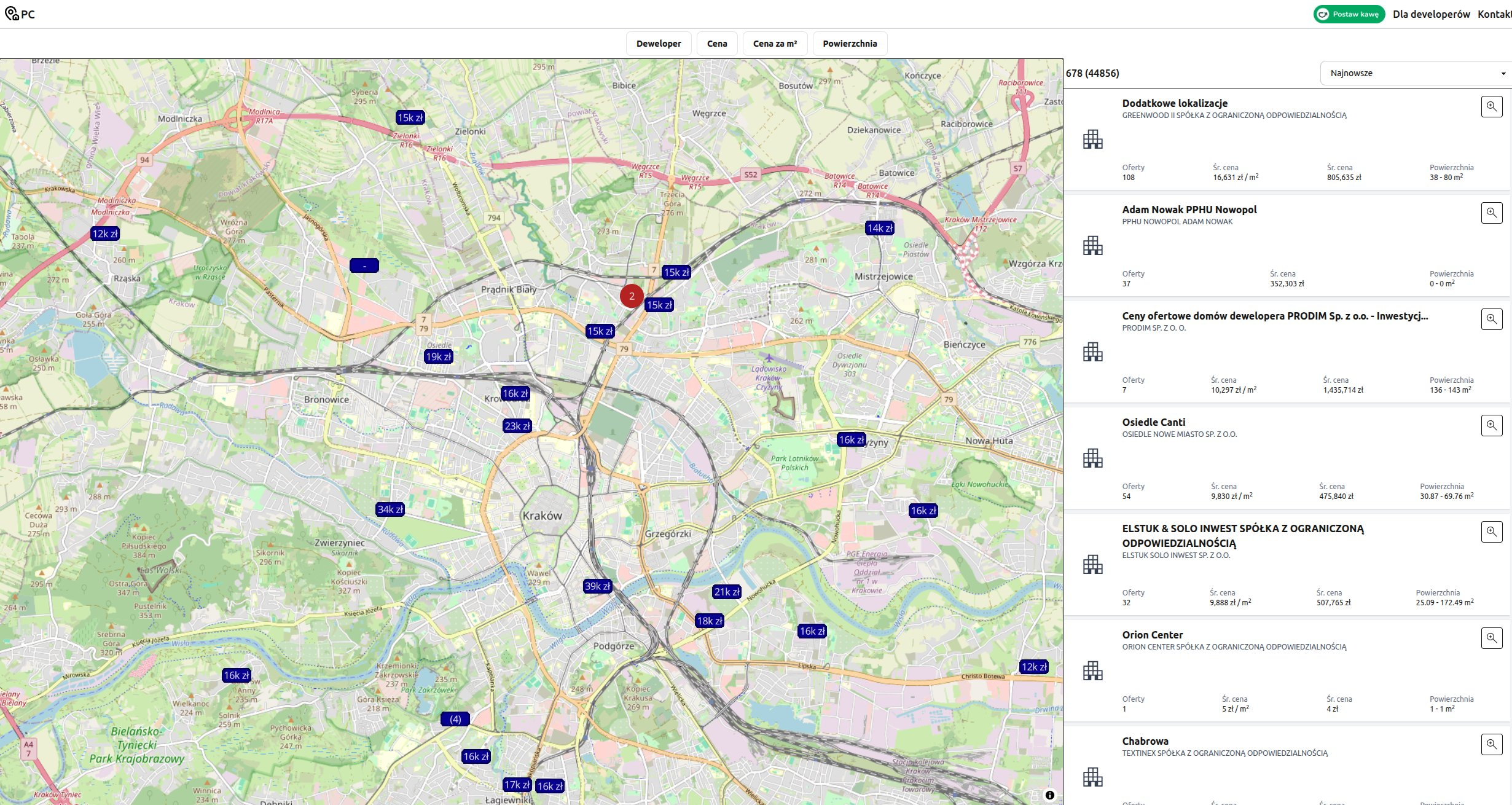This screenshot has width=1512, height=805.
Task: Open the Deweloper filter
Action: [658, 44]
